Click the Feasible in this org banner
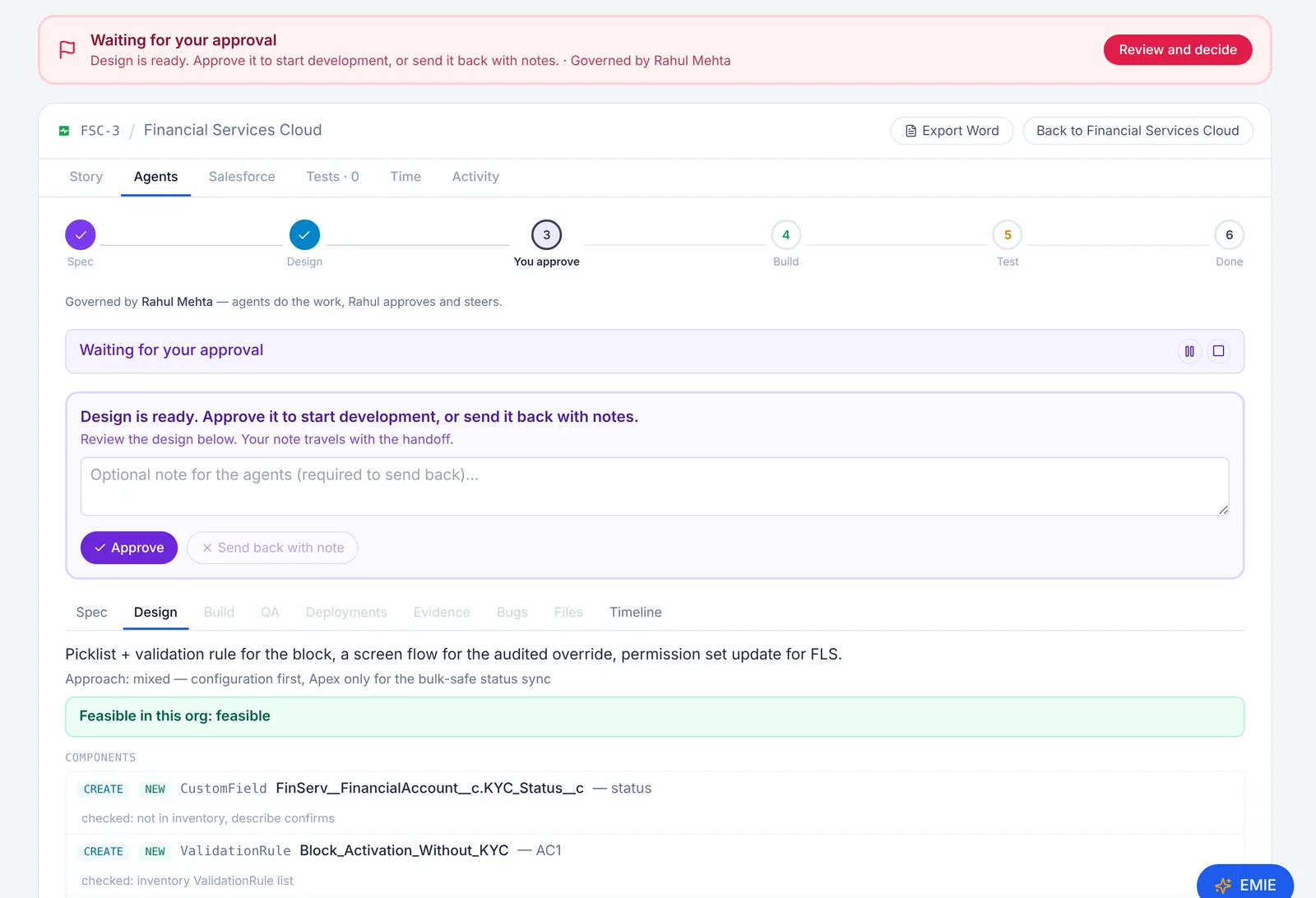 [x=655, y=717]
